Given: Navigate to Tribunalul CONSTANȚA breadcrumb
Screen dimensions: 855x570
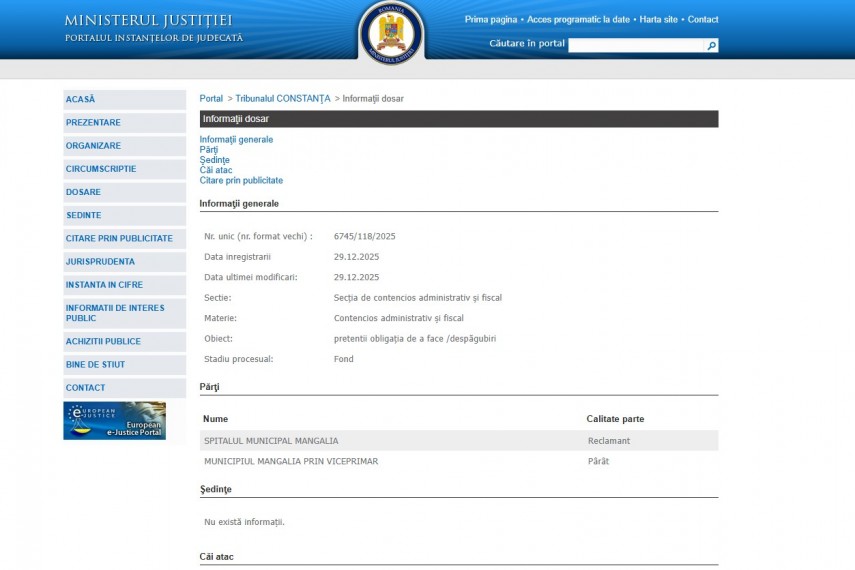Looking at the screenshot, I should point(282,99).
